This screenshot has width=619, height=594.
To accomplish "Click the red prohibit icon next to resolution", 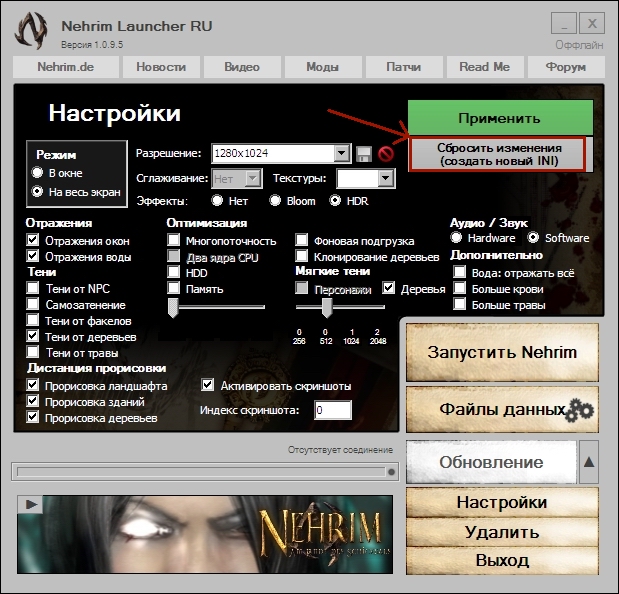I will coord(385,154).
